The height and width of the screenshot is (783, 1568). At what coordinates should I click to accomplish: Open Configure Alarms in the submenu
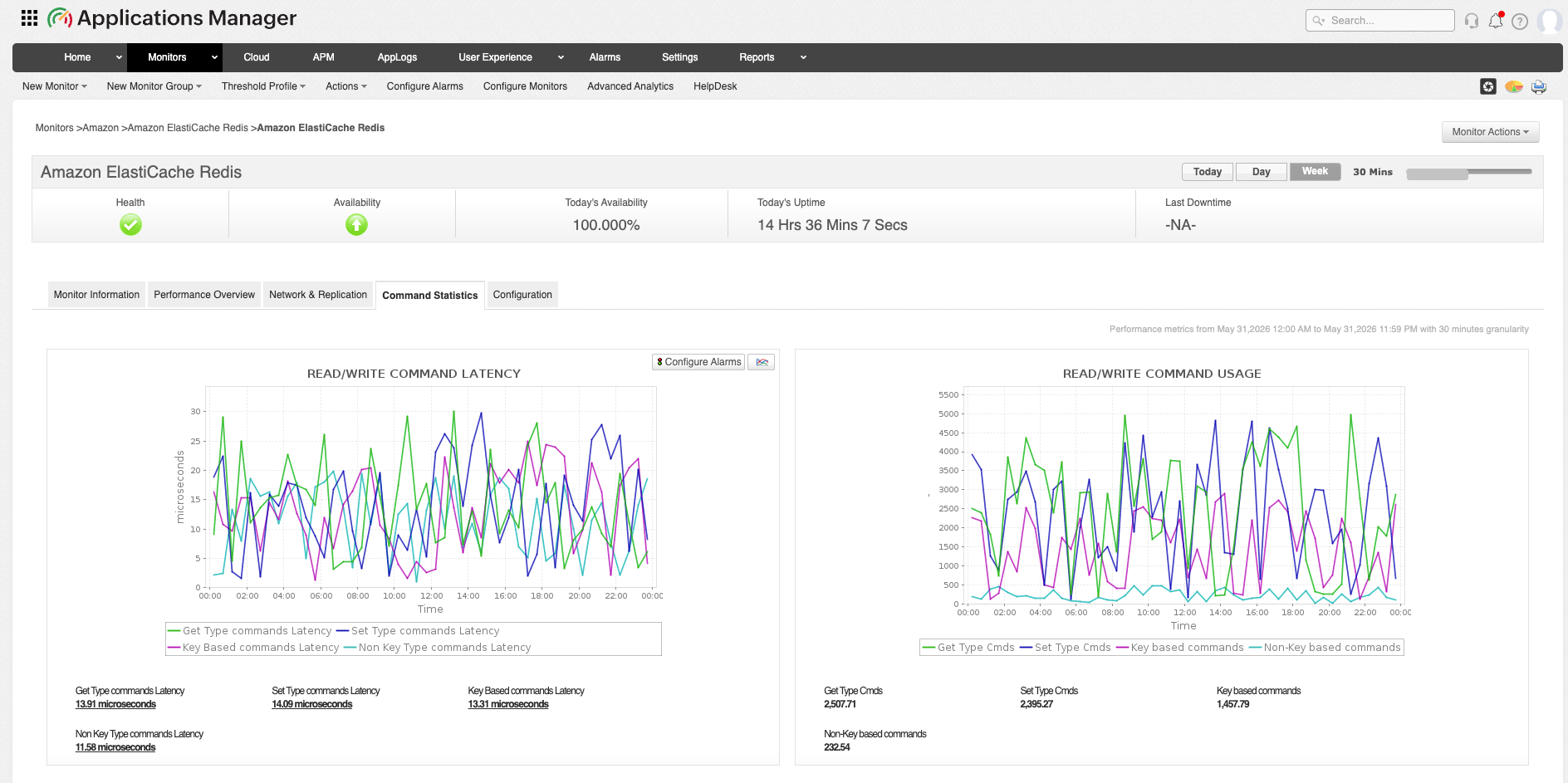(425, 86)
